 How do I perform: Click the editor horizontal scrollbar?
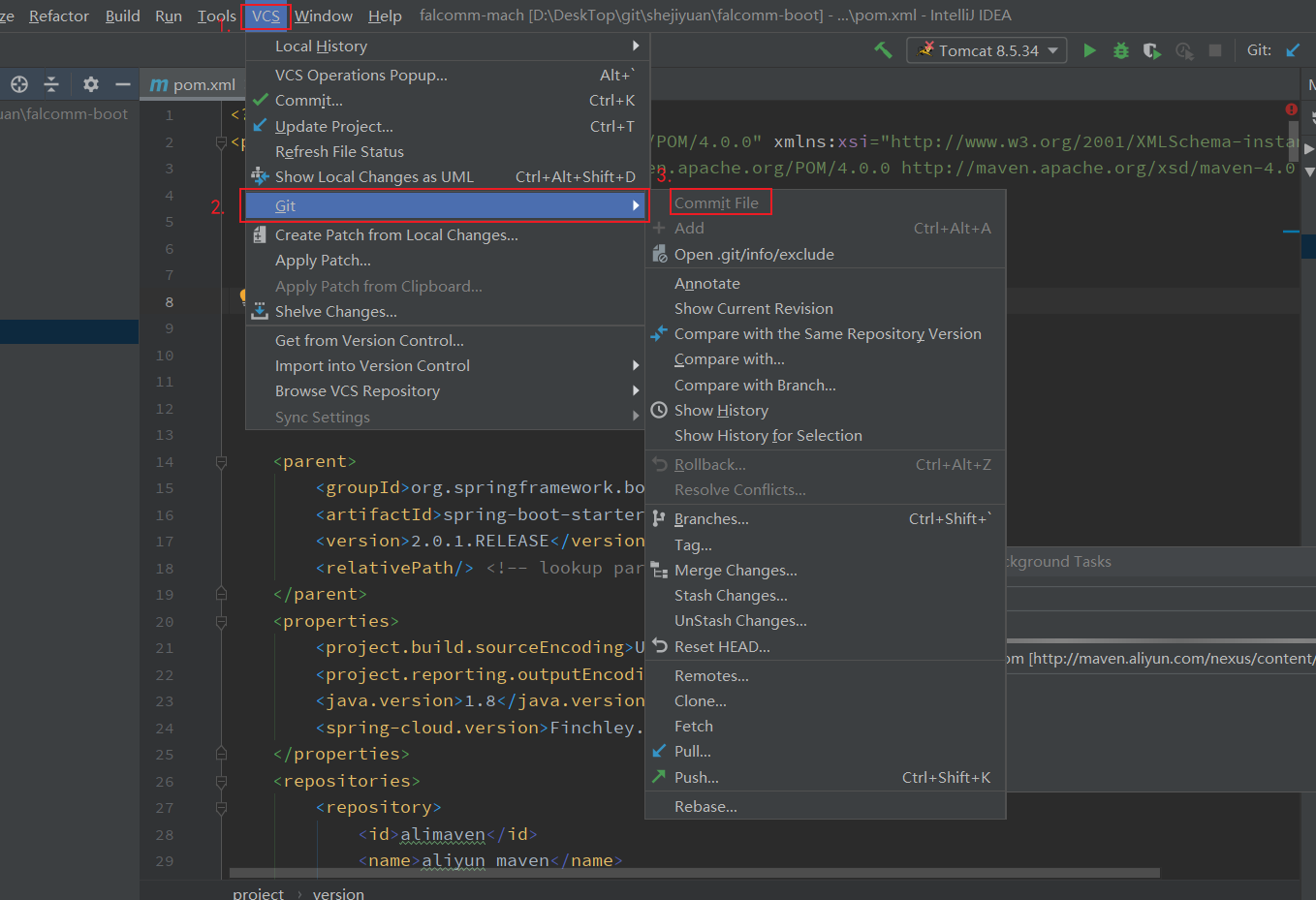coord(696,873)
